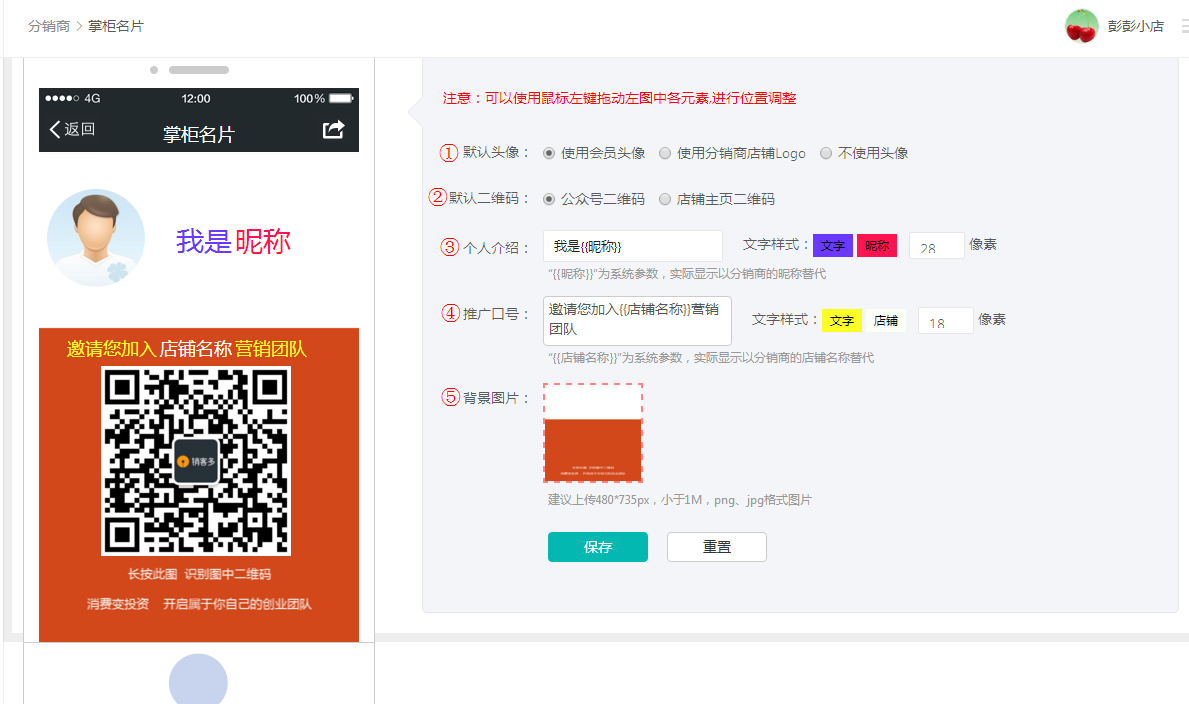This screenshot has width=1189, height=704.
Task: Click the 邀请您加入店铺名称营销团队 slogan in preview
Action: click(187, 349)
